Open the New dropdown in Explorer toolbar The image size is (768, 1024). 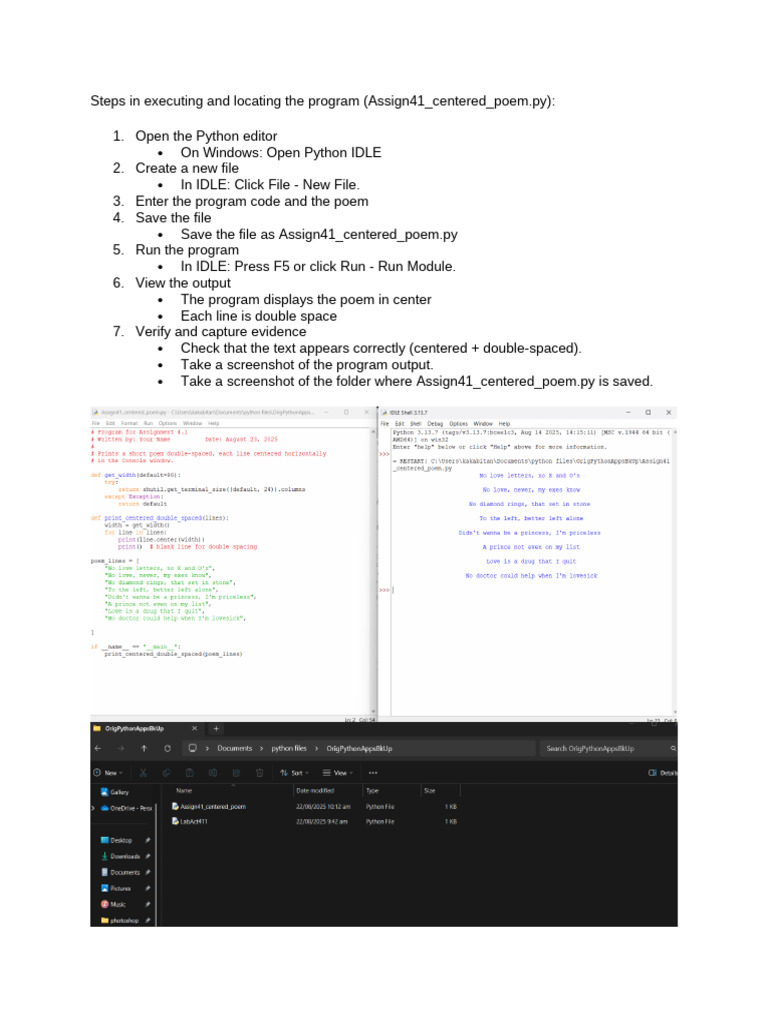coord(108,773)
